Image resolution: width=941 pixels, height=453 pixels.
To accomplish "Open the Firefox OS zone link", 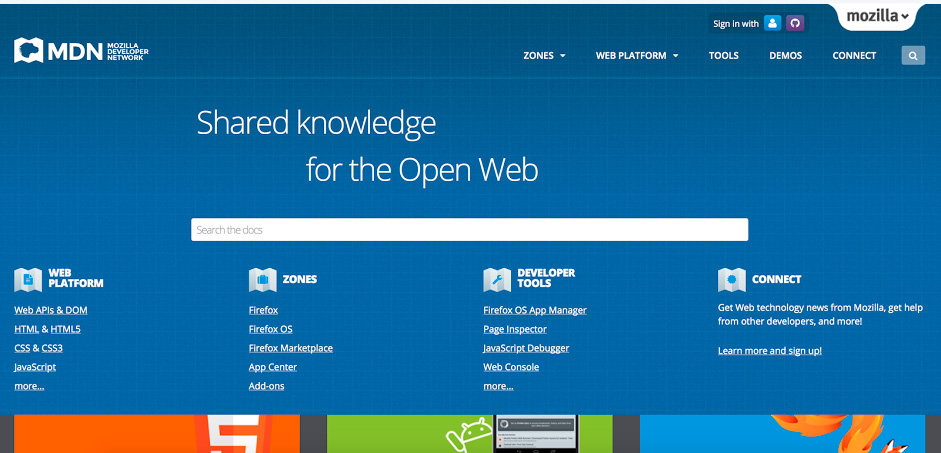I will click(x=271, y=329).
